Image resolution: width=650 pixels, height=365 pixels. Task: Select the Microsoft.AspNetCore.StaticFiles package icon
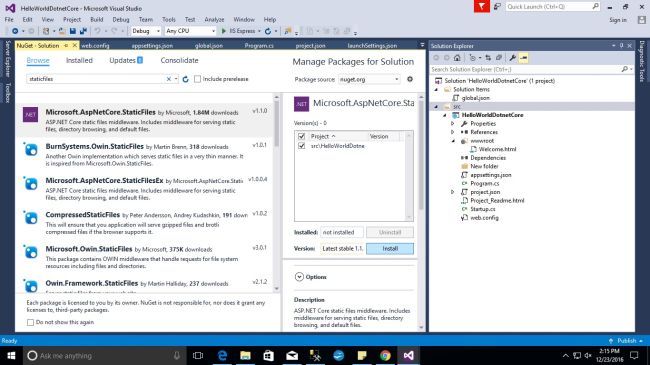coord(30,114)
